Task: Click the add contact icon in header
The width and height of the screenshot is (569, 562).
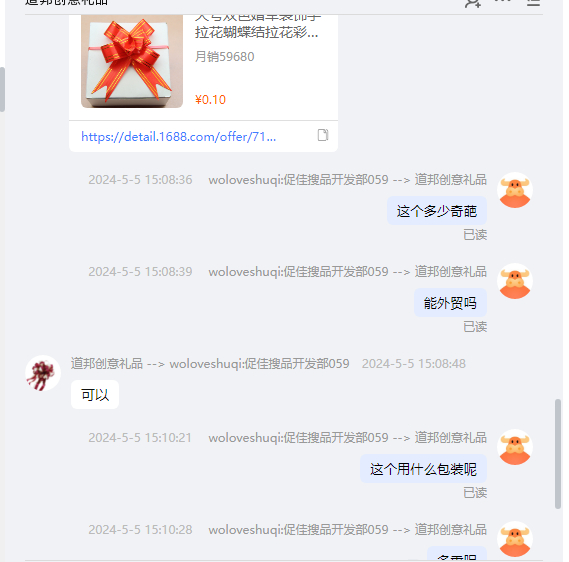Action: pos(473,3)
